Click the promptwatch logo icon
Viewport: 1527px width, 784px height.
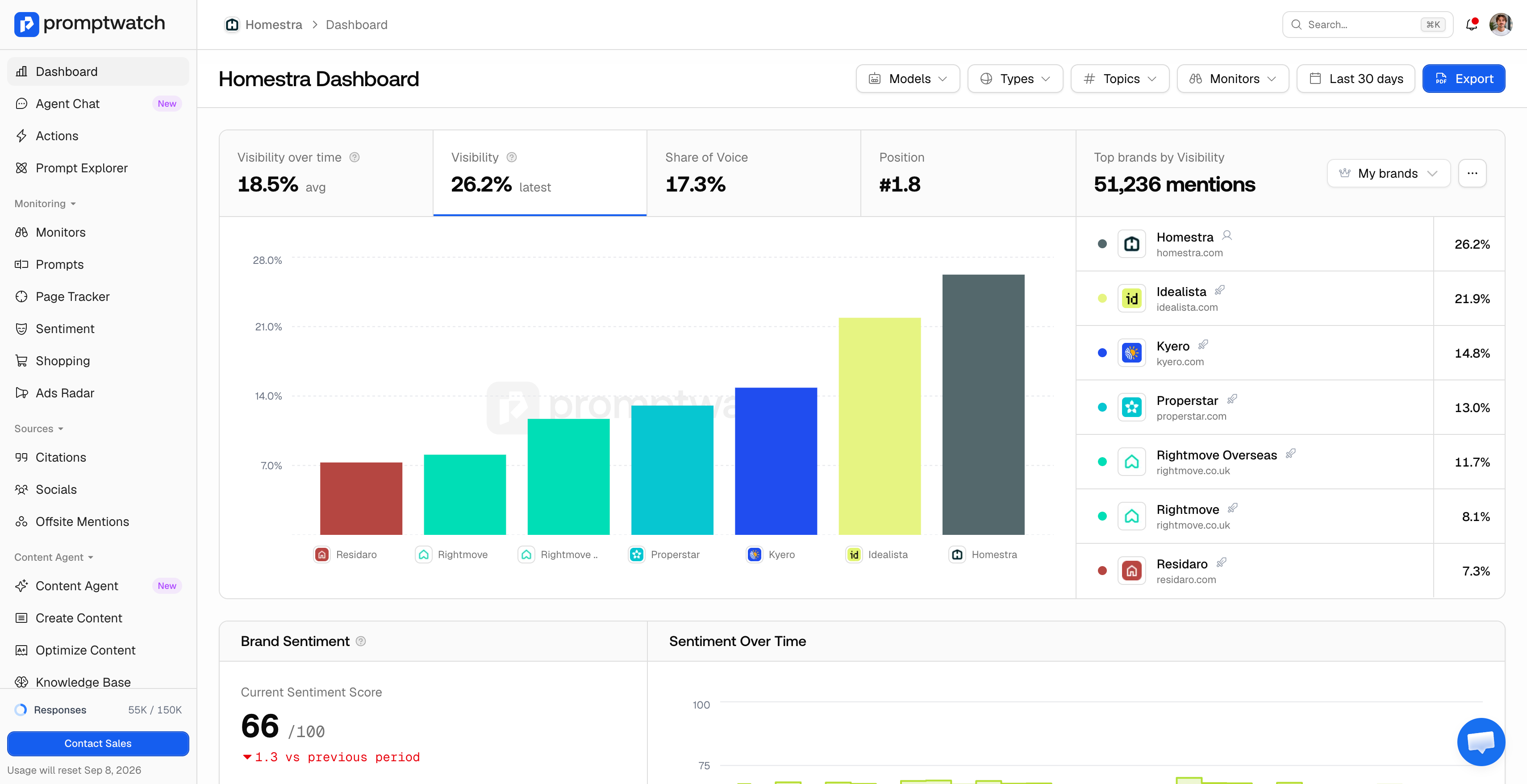pos(27,24)
